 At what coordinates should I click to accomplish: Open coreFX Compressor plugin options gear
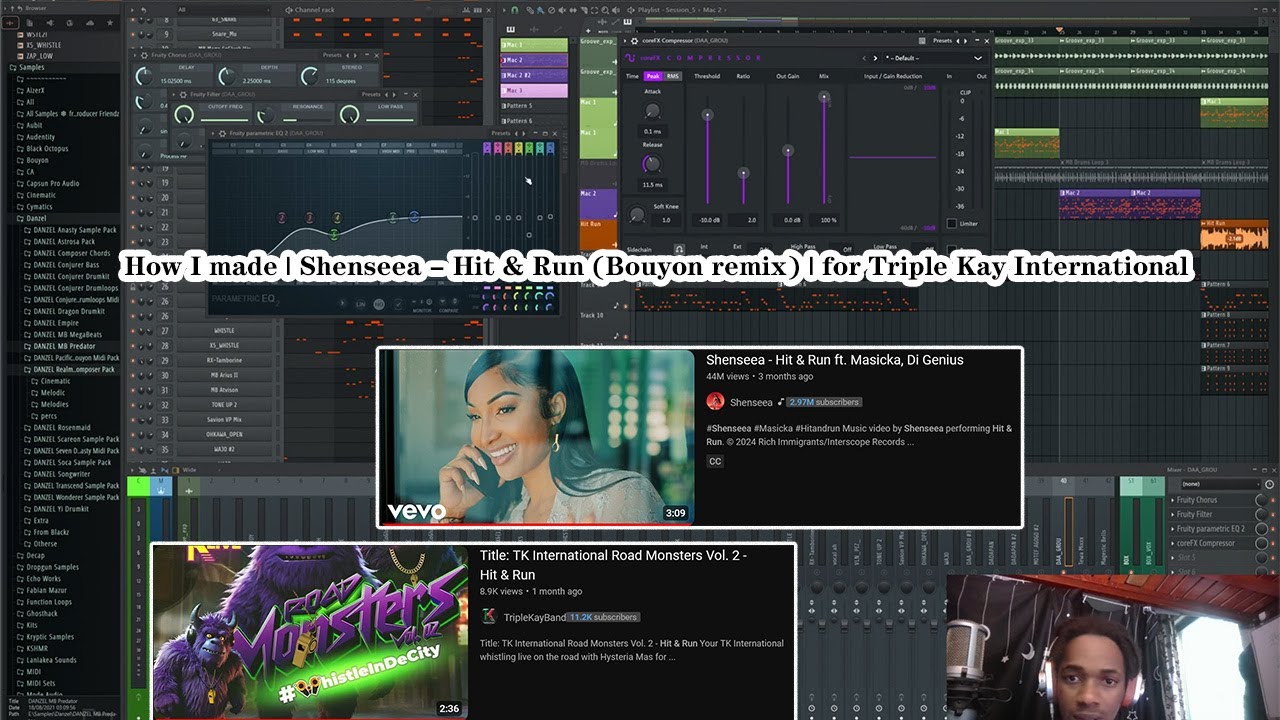(x=634, y=41)
